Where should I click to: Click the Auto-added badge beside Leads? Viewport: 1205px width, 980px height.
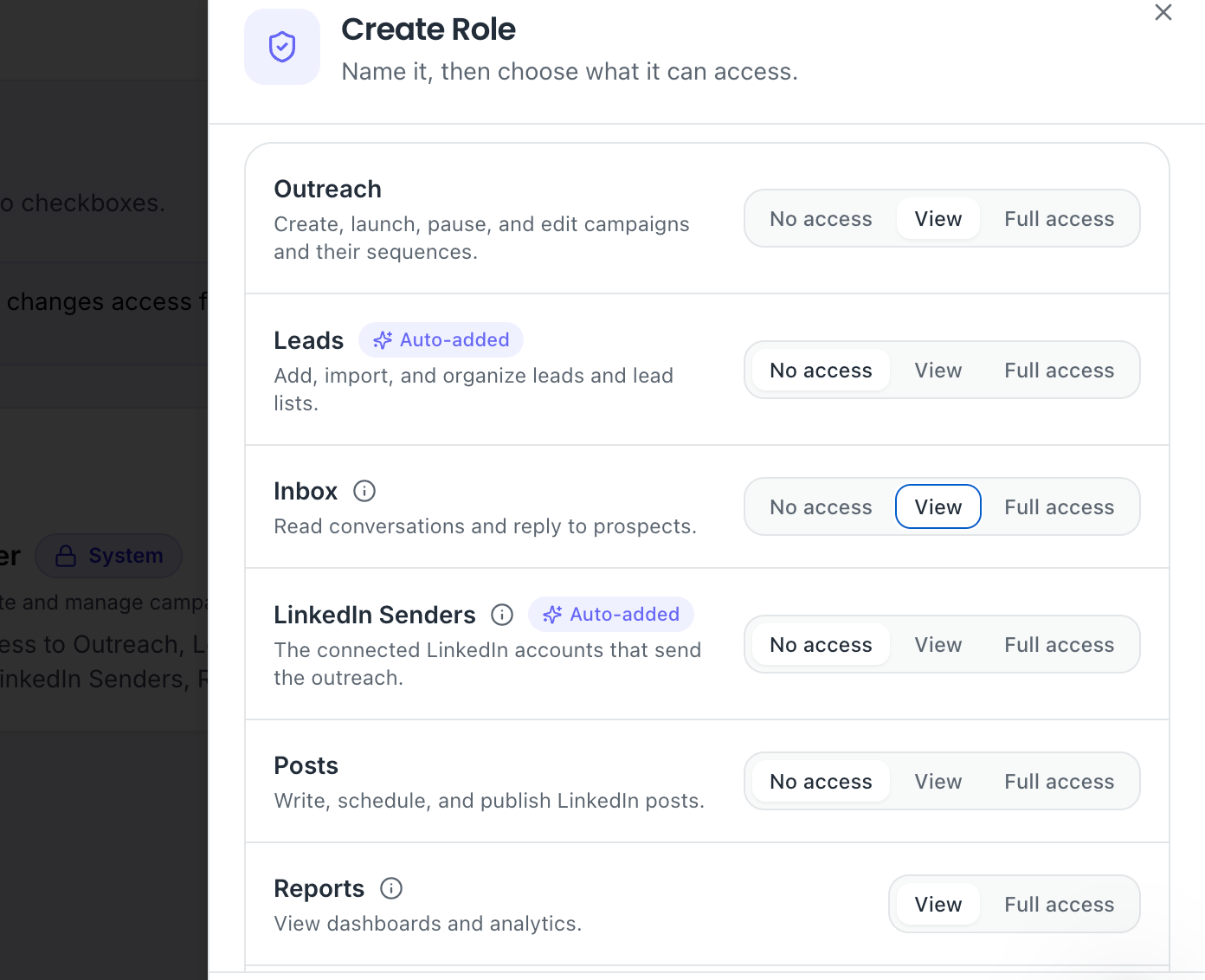[441, 340]
